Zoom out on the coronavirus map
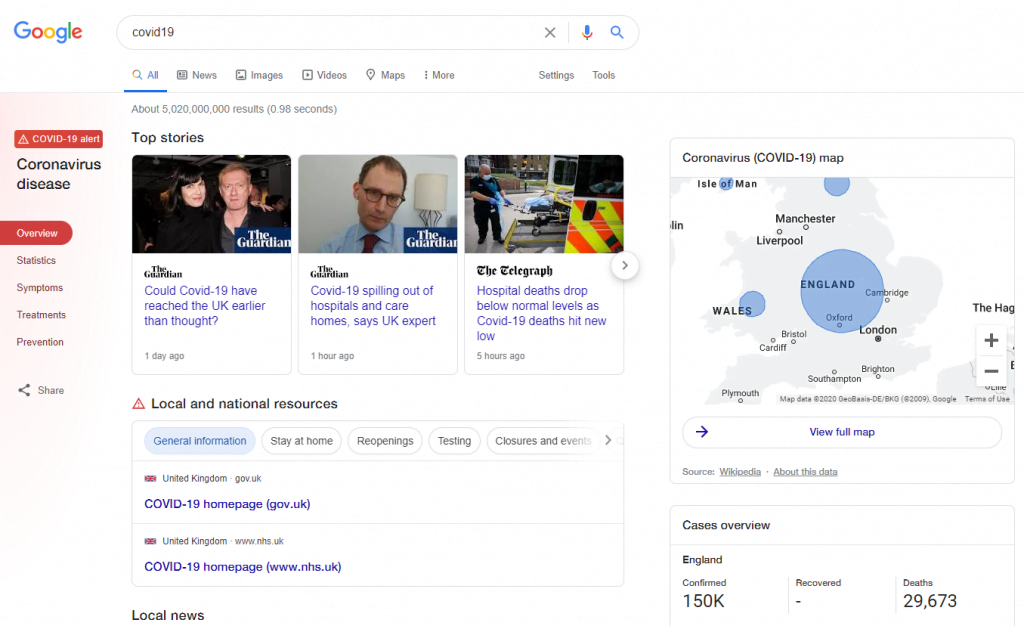This screenshot has height=626, width=1024. (x=991, y=371)
